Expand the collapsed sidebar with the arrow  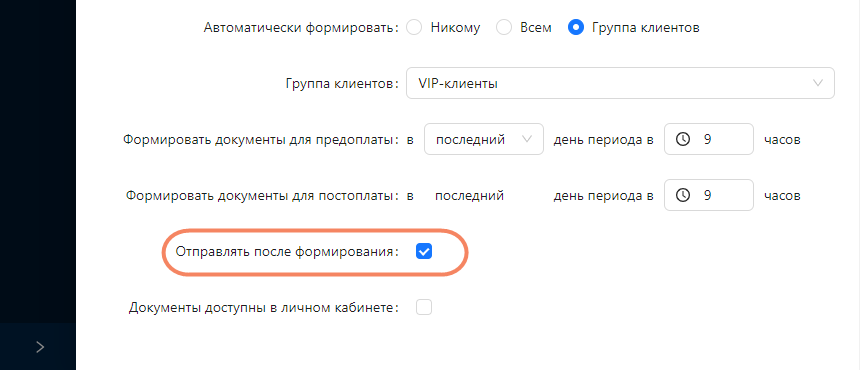click(x=40, y=346)
